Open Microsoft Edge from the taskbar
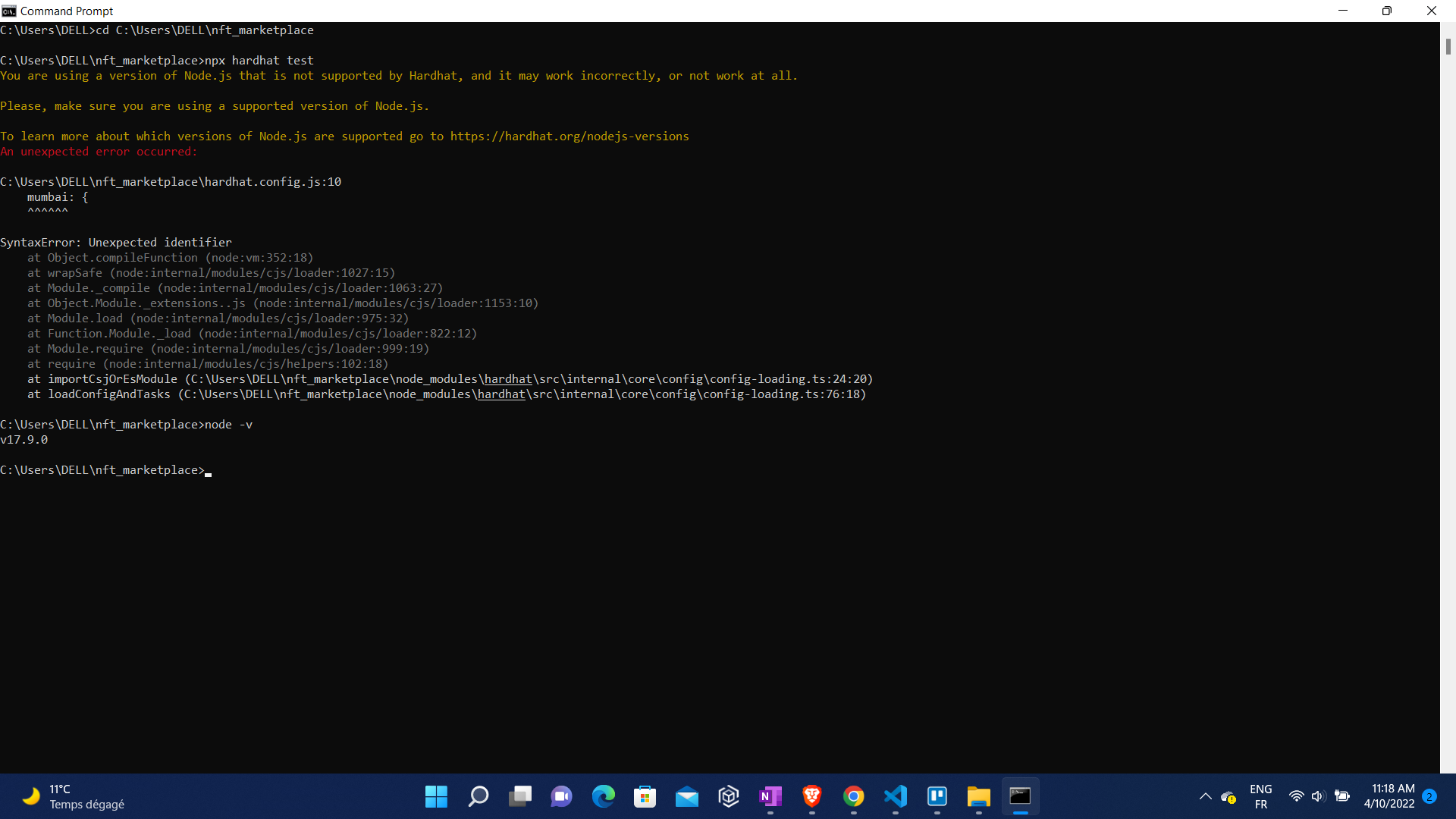The width and height of the screenshot is (1456, 819). [603, 796]
